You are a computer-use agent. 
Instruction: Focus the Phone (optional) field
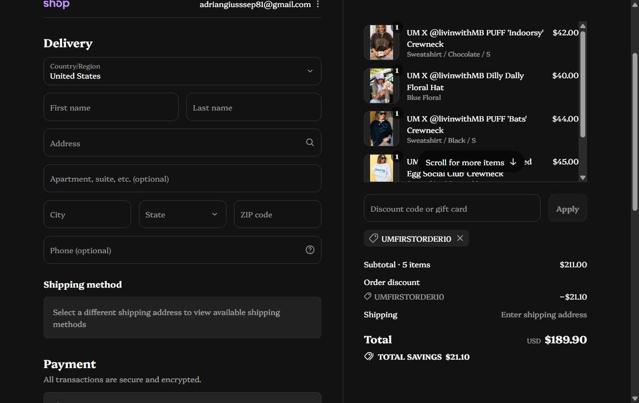[182, 250]
